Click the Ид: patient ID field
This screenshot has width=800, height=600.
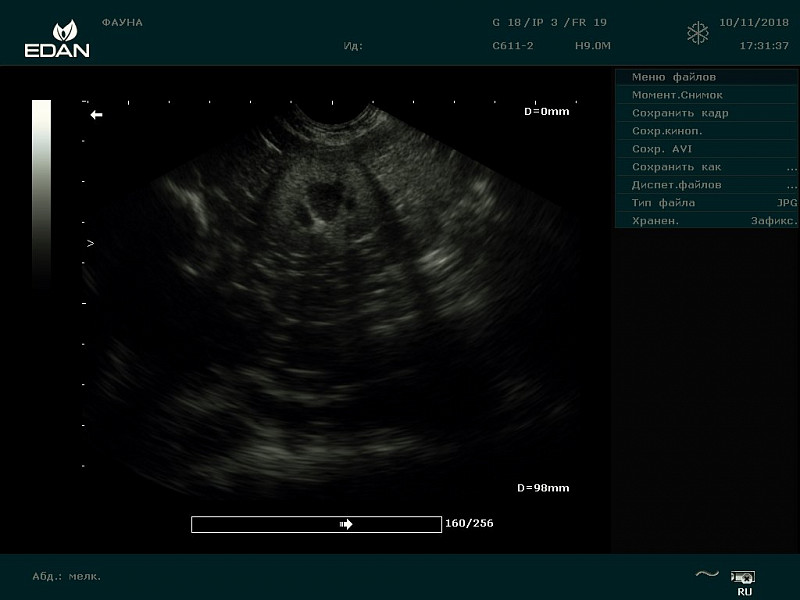pyautogui.click(x=353, y=46)
